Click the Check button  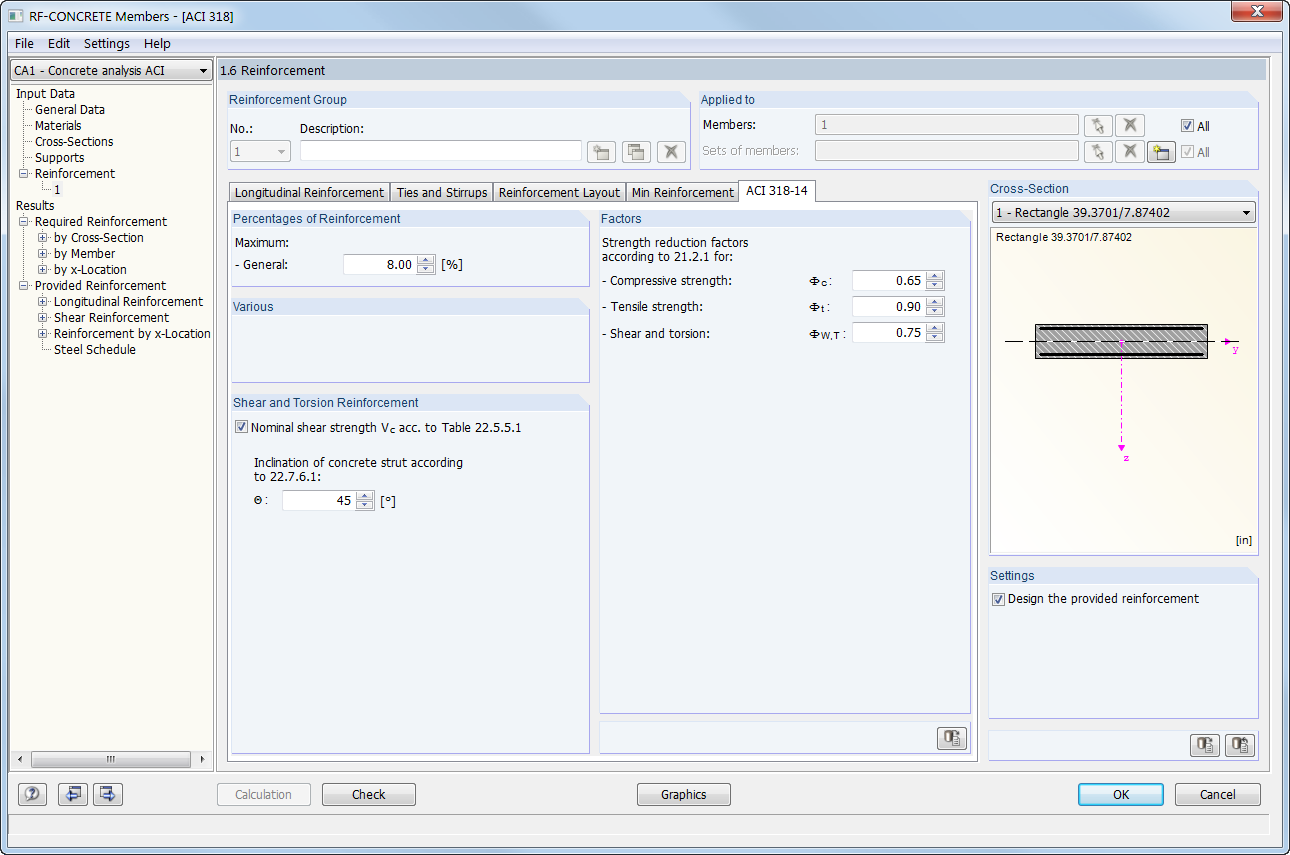coord(369,794)
